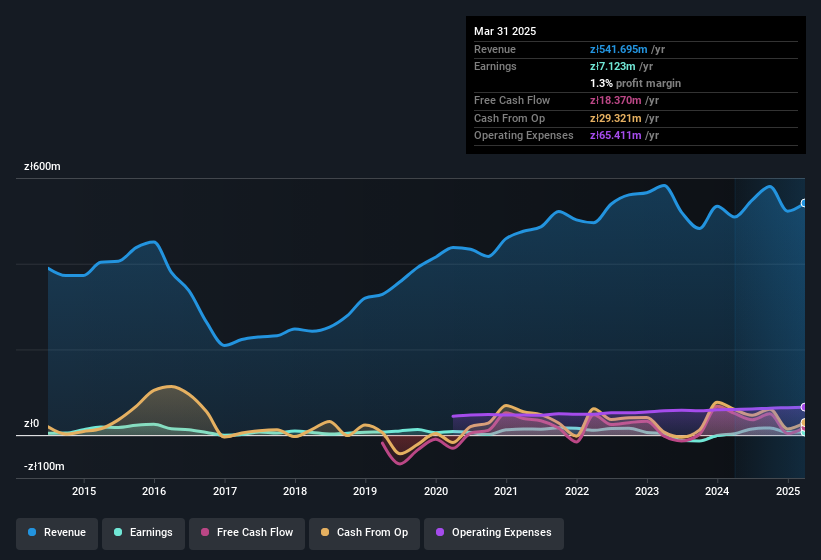Click the 2022 x-axis label
The image size is (821, 560).
576,491
